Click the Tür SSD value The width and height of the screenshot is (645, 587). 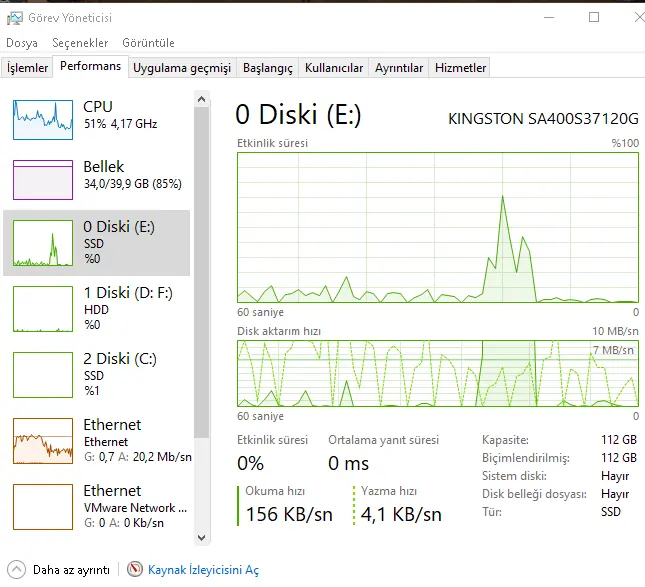coord(611,512)
